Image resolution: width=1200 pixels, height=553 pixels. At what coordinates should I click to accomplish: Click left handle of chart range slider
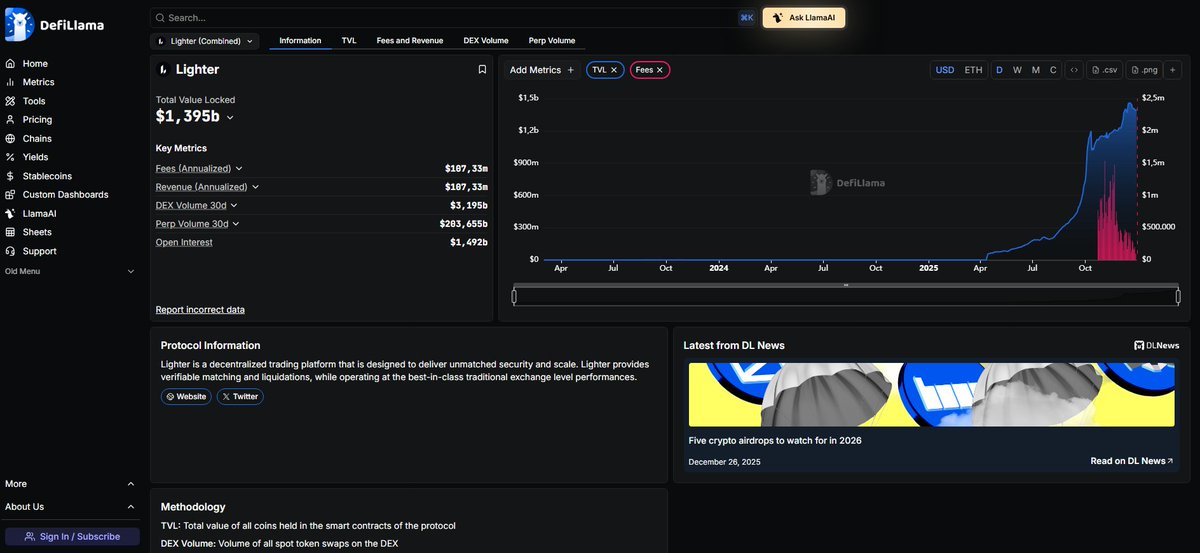(514, 296)
